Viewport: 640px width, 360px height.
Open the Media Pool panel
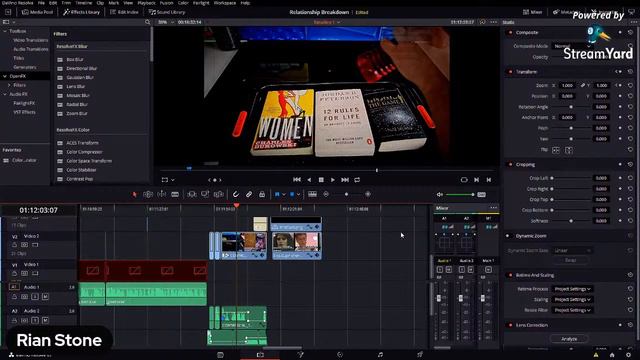click(x=37, y=12)
